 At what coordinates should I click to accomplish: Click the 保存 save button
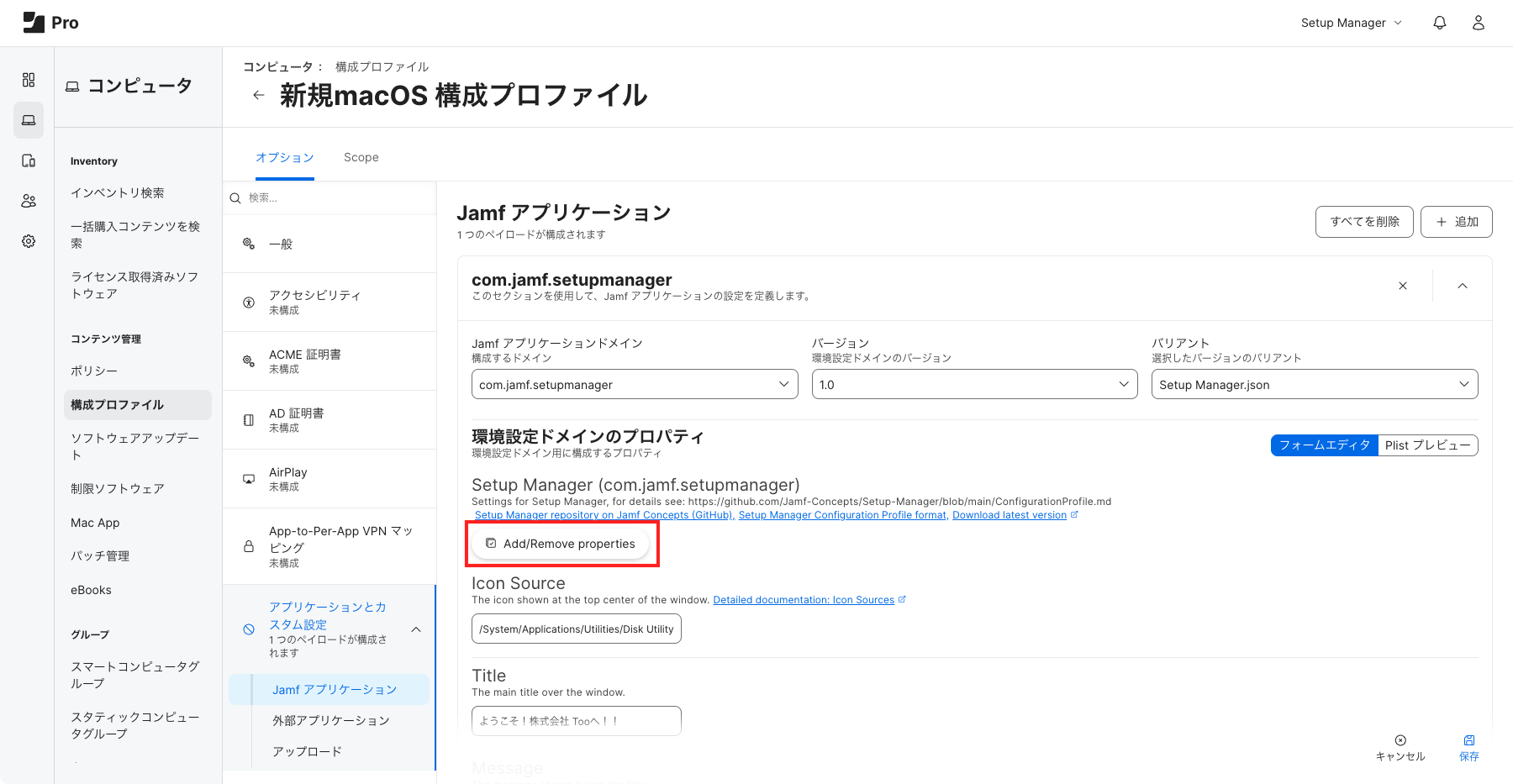(x=1468, y=747)
